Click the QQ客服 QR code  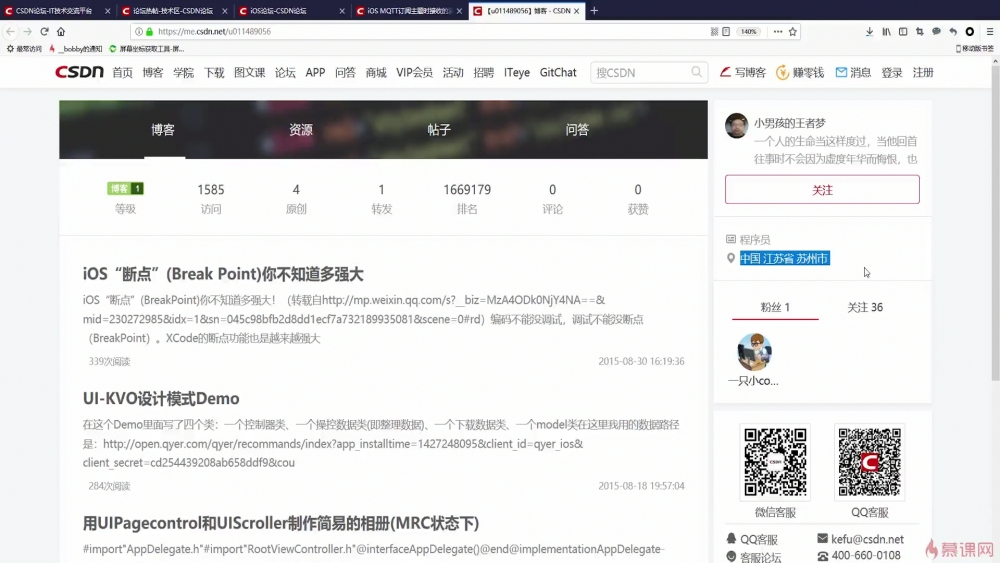tap(870, 462)
